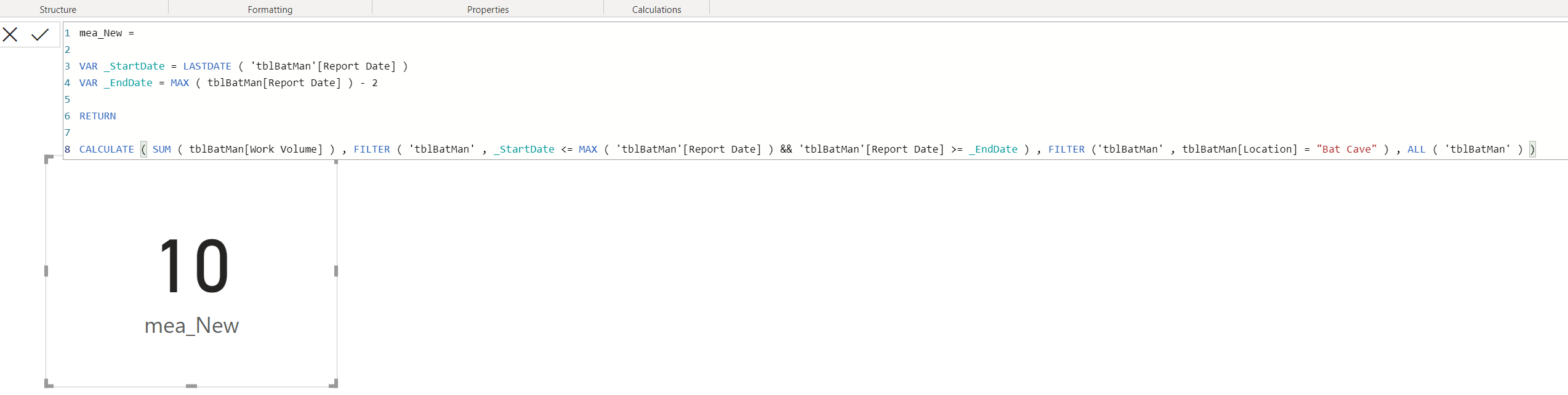Viewport: 1568px width, 395px height.
Task: Click 'tblBatMan'[Report Date] on line 3
Action: tap(323, 66)
